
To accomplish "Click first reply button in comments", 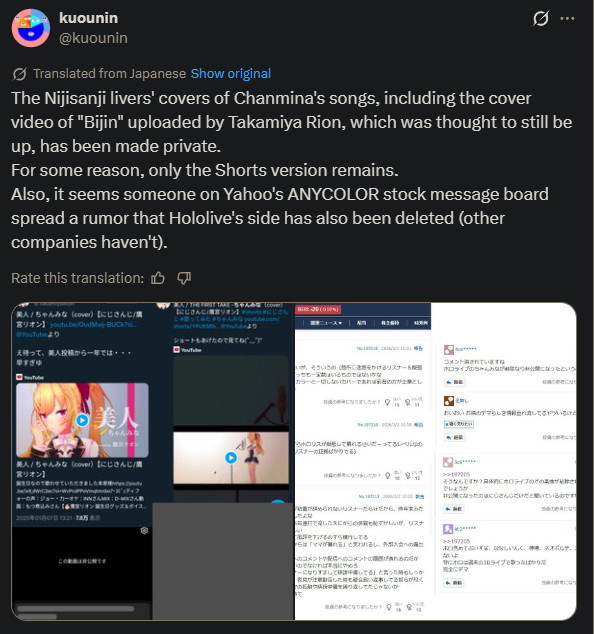I will 454,382.
